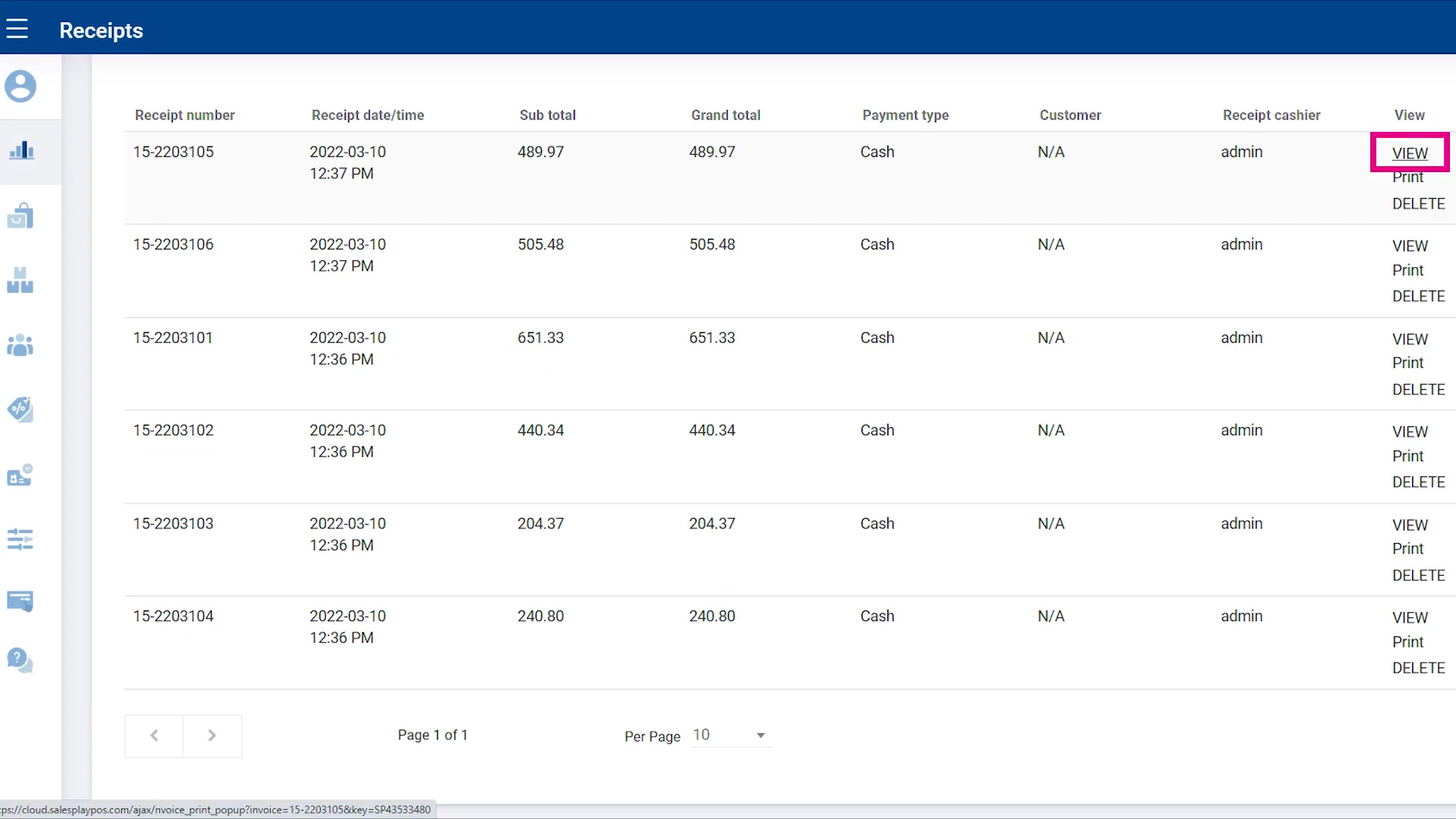Expand the Per Page dropdown arrow
This screenshot has height=819, width=1456.
point(761,736)
